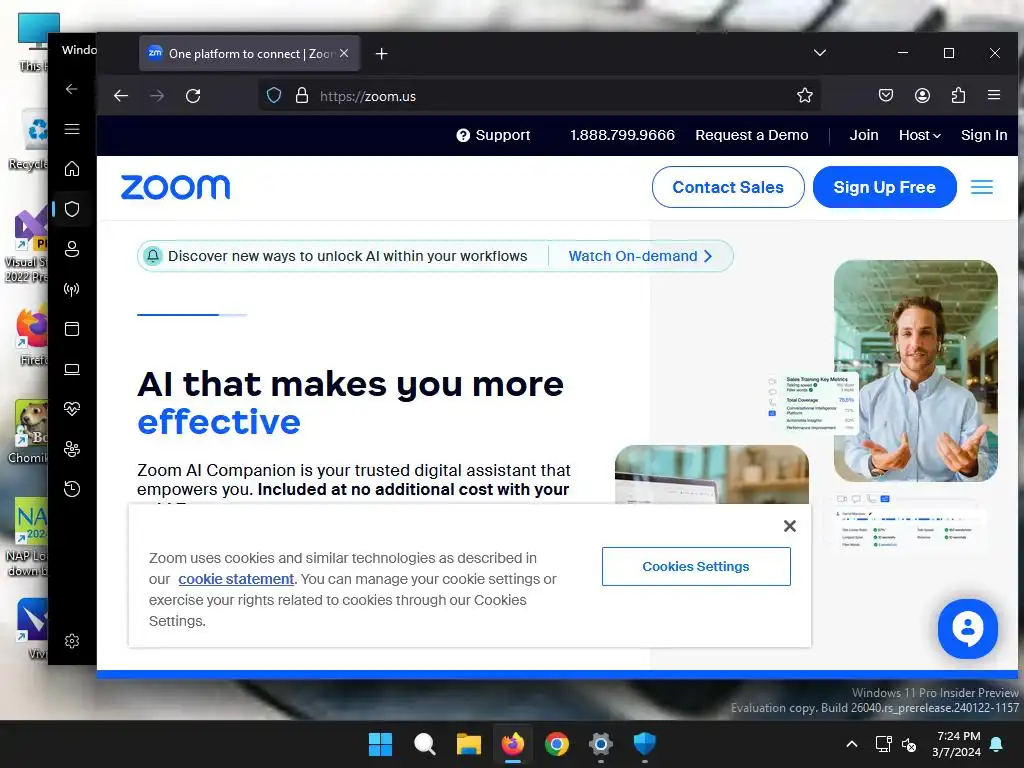Open Zoom Support link
Viewport: 1024px width, 768px height.
[x=494, y=135]
